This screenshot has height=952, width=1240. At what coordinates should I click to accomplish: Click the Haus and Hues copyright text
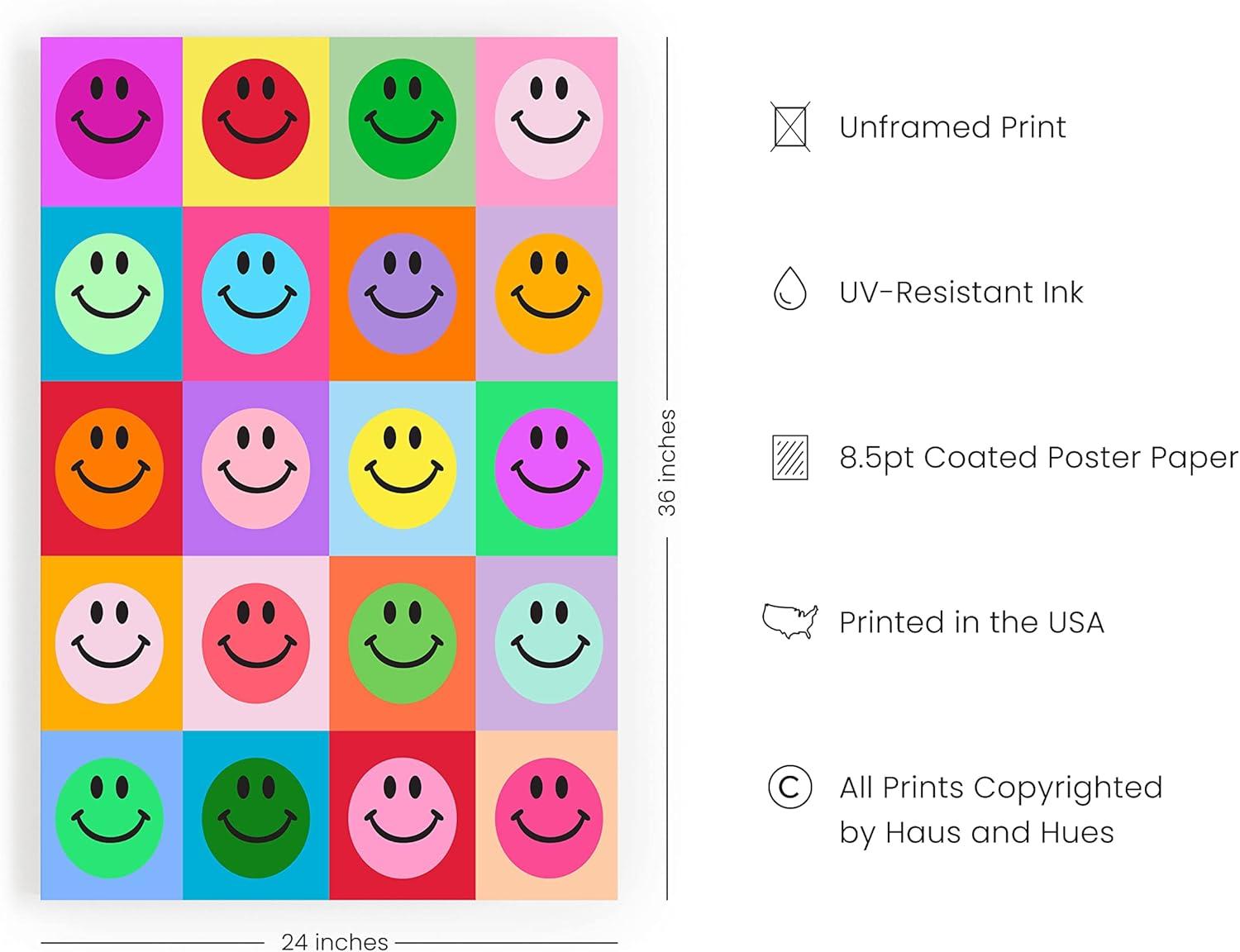[1000, 810]
